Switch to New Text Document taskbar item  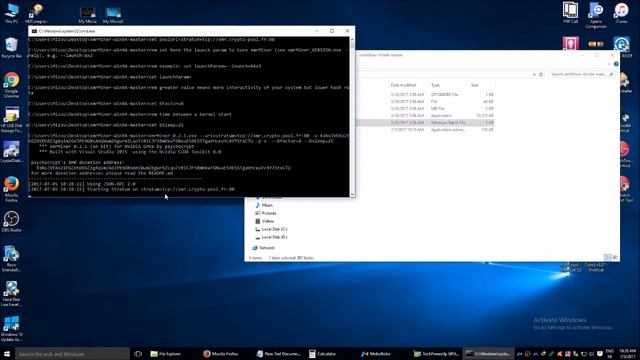click(278, 354)
